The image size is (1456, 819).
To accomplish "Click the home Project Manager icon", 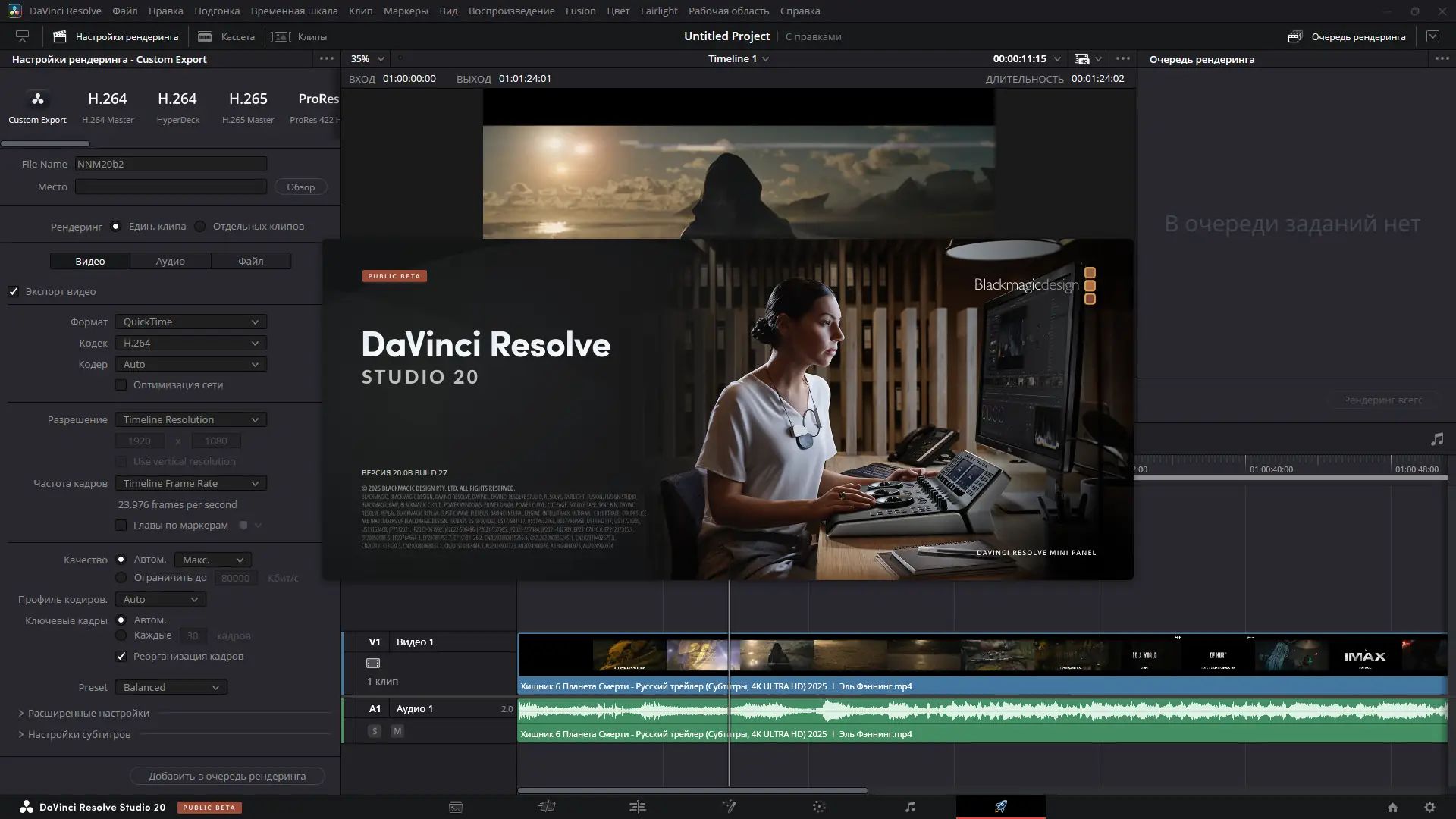I will [1392, 808].
